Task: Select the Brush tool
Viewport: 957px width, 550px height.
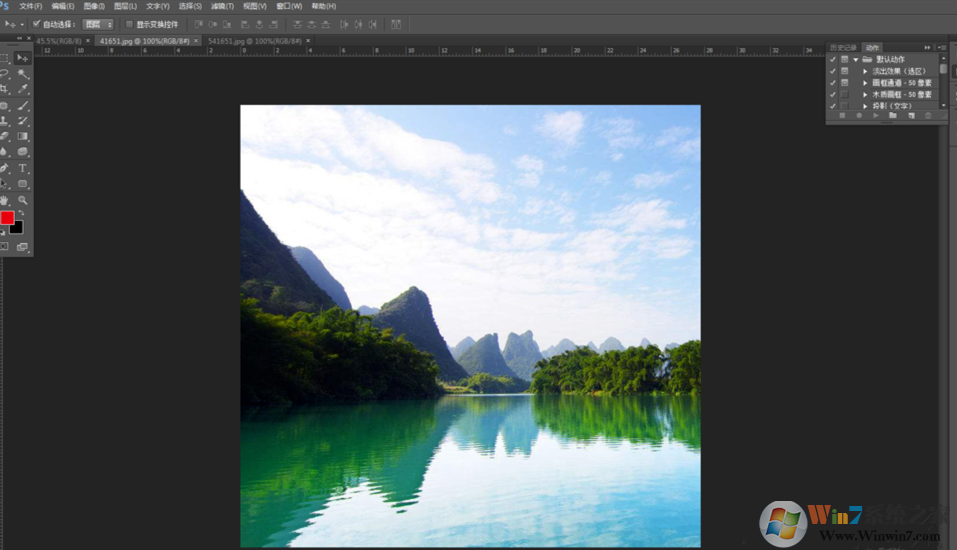Action: click(23, 106)
